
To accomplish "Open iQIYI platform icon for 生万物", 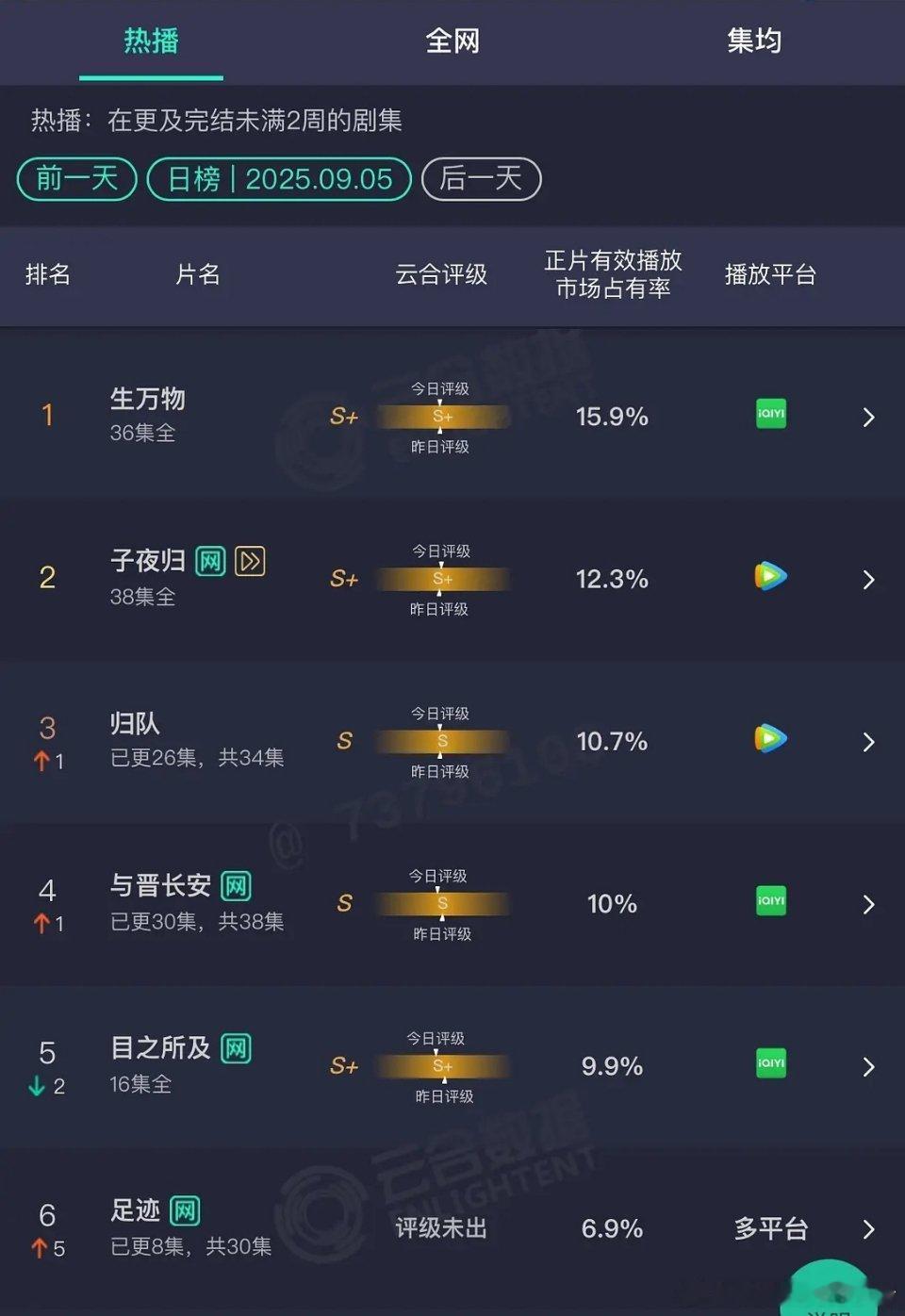I will tap(771, 414).
